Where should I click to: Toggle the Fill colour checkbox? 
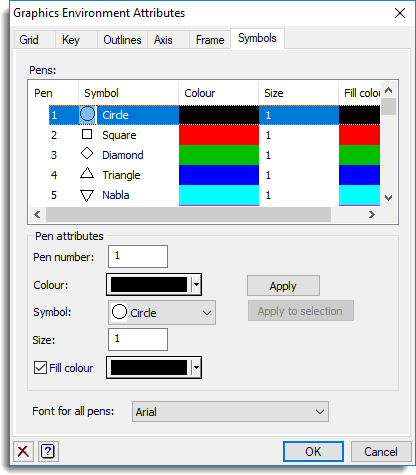point(40,368)
